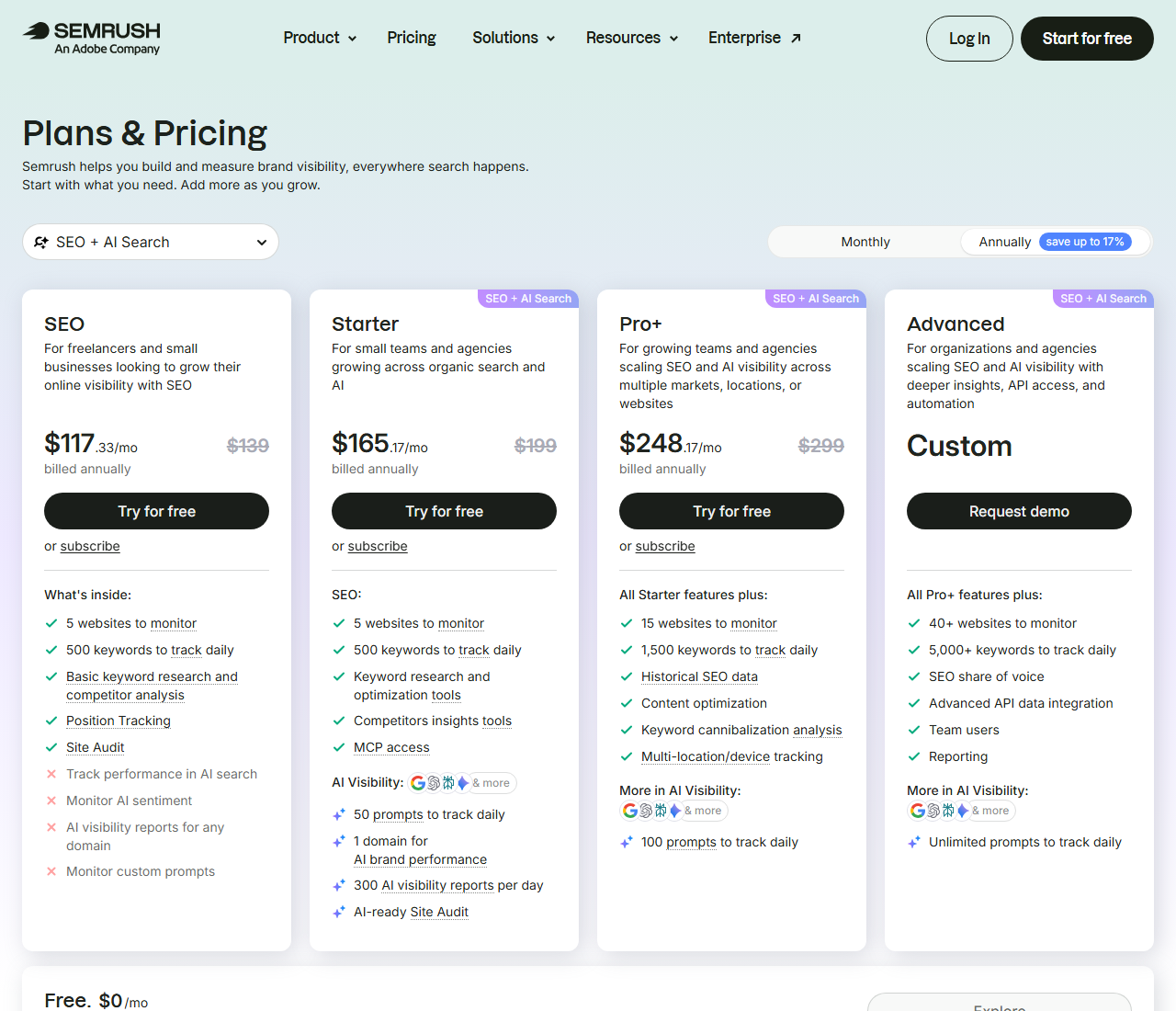Click Google icon in Starter AI Visibility
Screen dimensions: 1176x1011
pos(418,783)
